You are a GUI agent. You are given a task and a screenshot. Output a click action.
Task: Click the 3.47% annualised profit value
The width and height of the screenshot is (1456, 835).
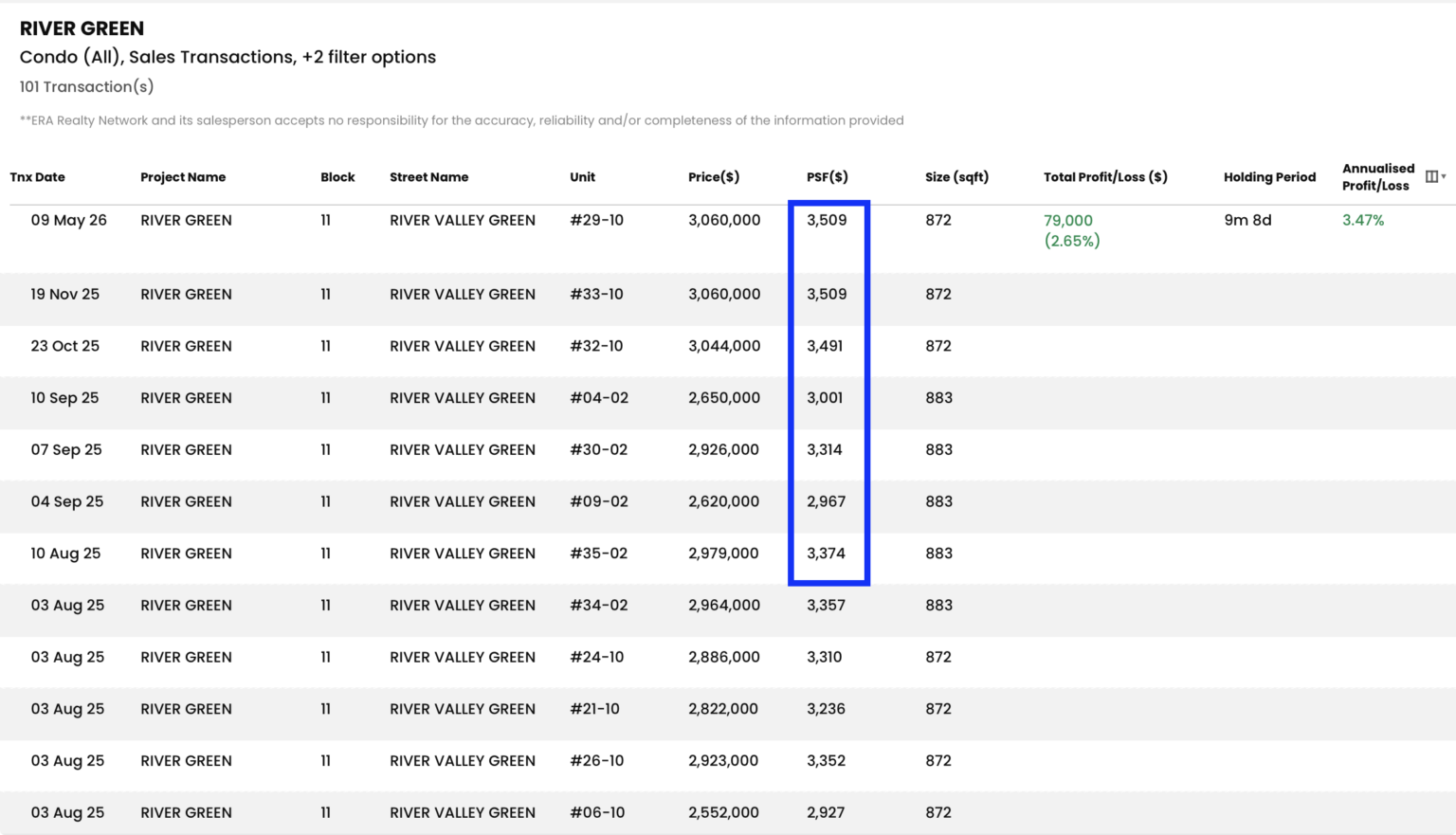click(1363, 221)
